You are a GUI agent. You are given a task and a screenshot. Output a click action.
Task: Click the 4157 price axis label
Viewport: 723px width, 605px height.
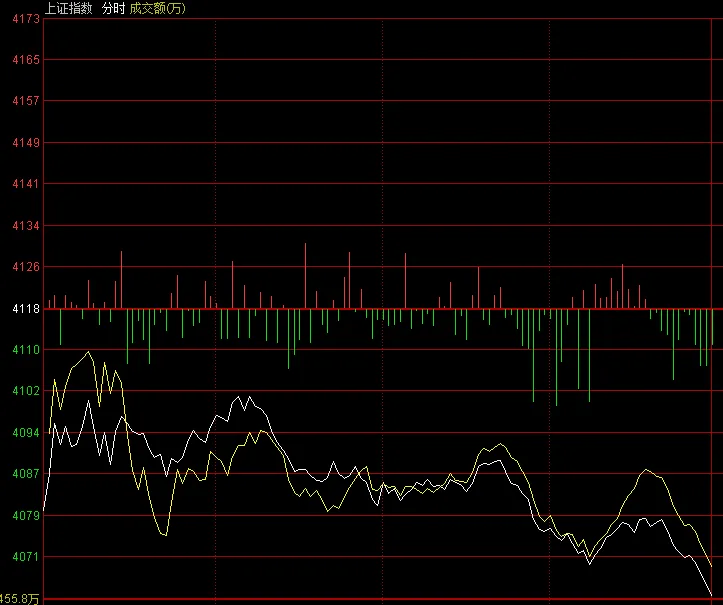tap(26, 101)
